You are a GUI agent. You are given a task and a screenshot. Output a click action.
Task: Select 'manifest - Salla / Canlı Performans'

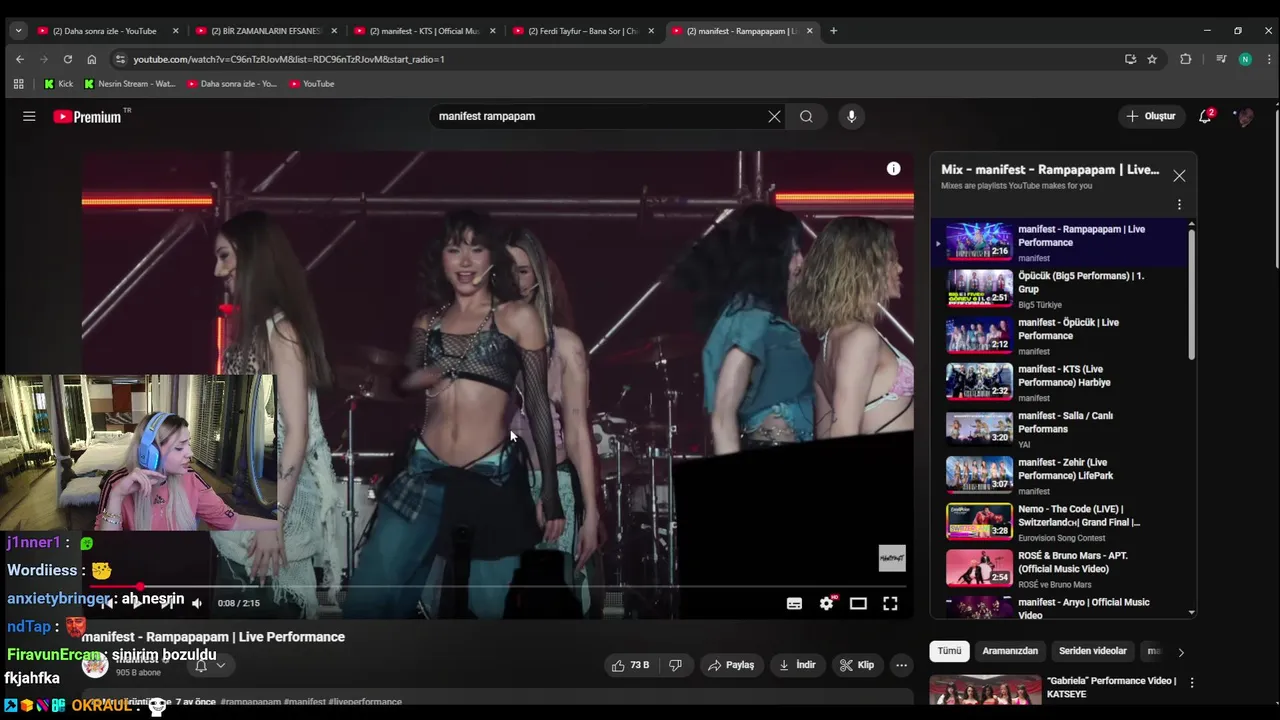(x=1060, y=429)
